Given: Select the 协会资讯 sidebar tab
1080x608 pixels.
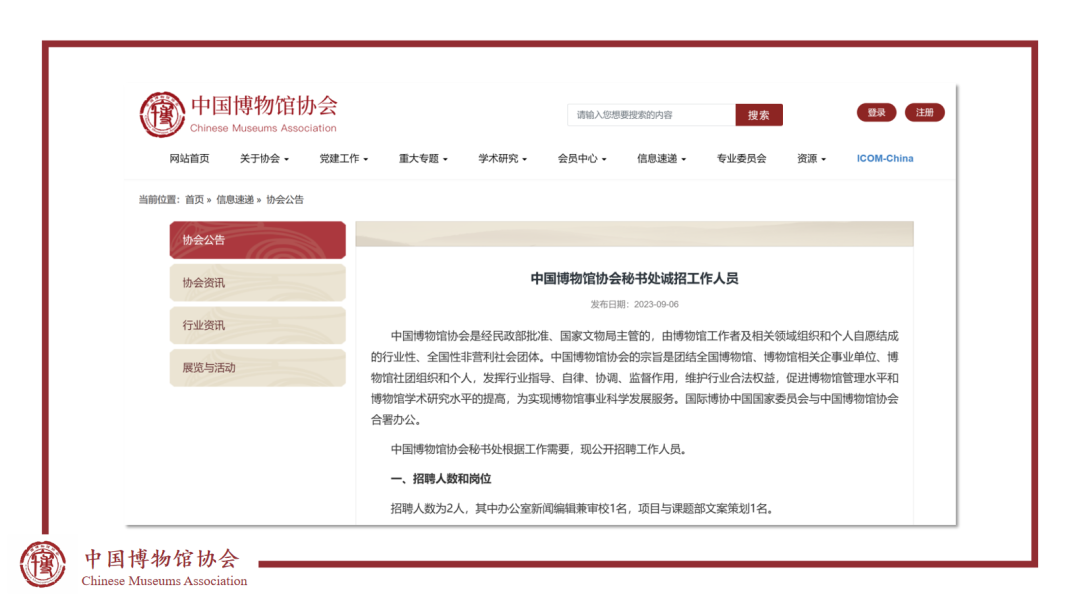Looking at the screenshot, I should pos(258,282).
